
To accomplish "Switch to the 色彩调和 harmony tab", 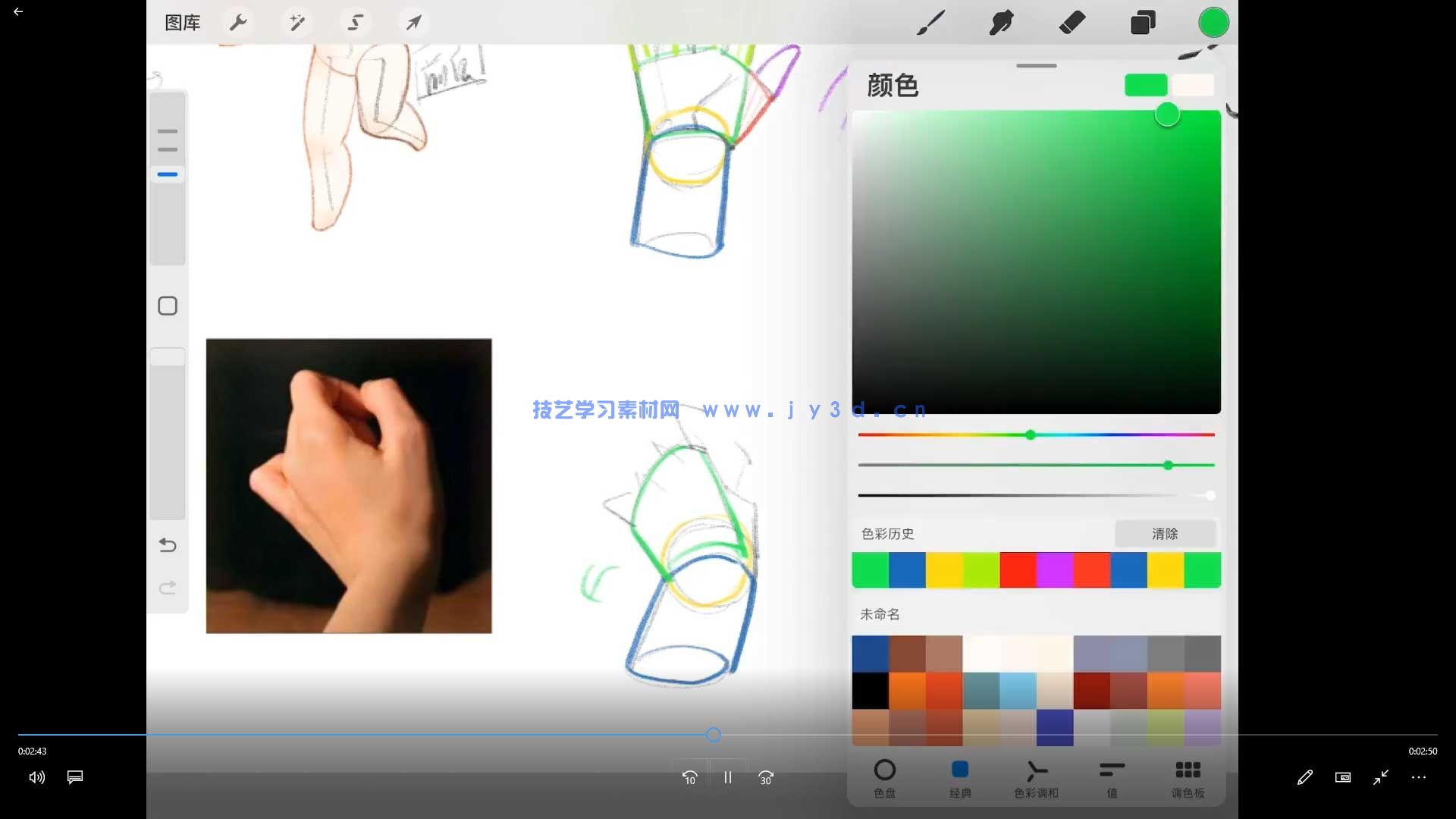I will click(x=1037, y=777).
